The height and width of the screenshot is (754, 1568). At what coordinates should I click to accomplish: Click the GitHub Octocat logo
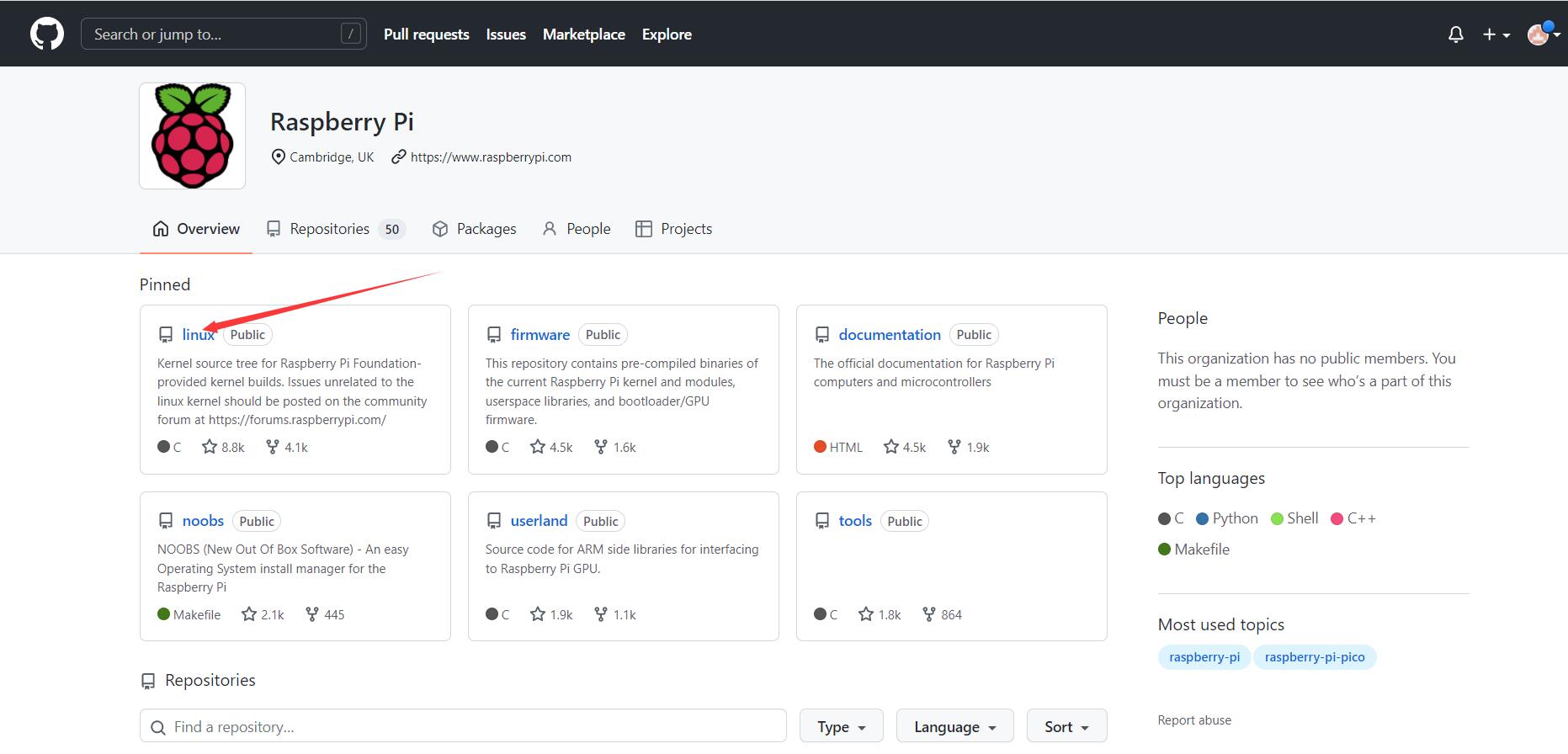(x=47, y=35)
